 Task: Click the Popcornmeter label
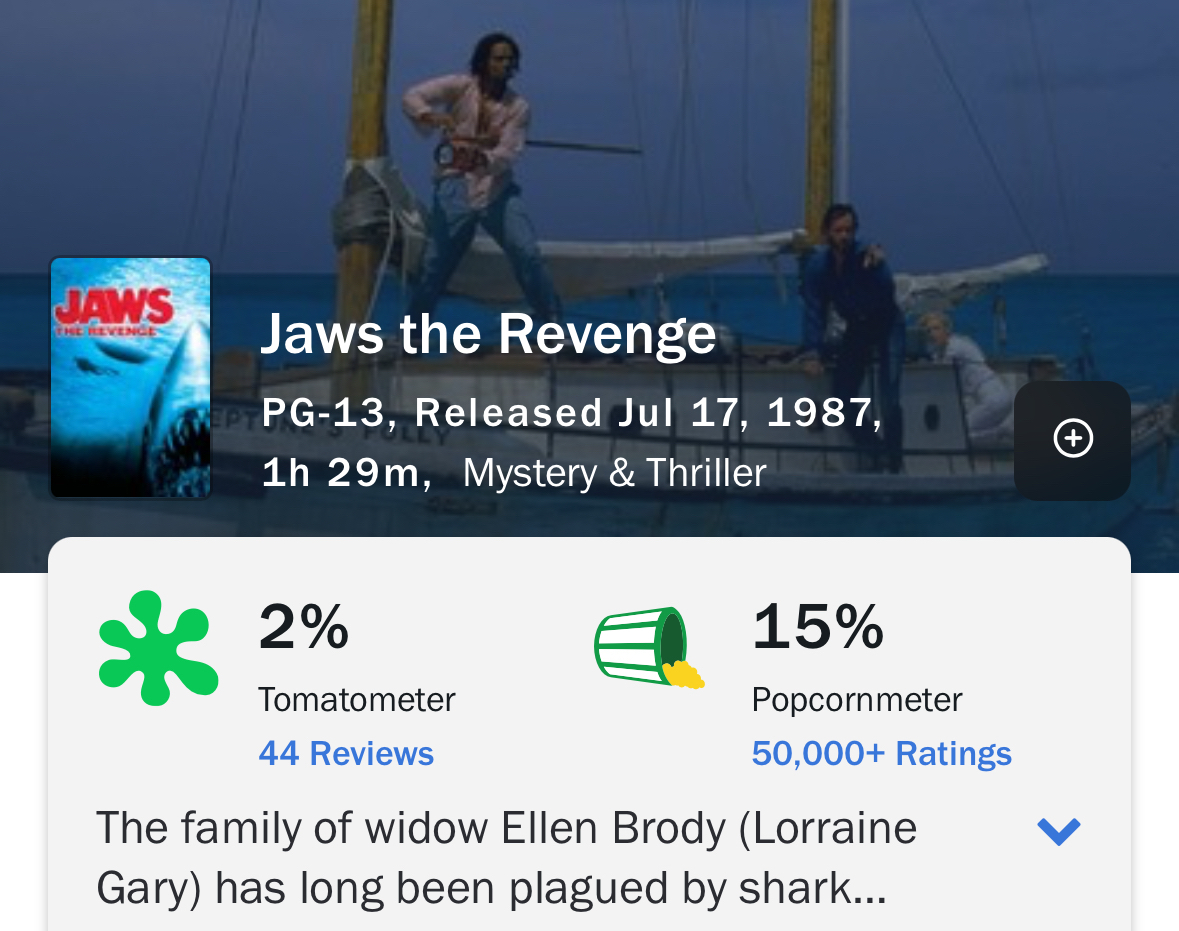pyautogui.click(x=857, y=699)
